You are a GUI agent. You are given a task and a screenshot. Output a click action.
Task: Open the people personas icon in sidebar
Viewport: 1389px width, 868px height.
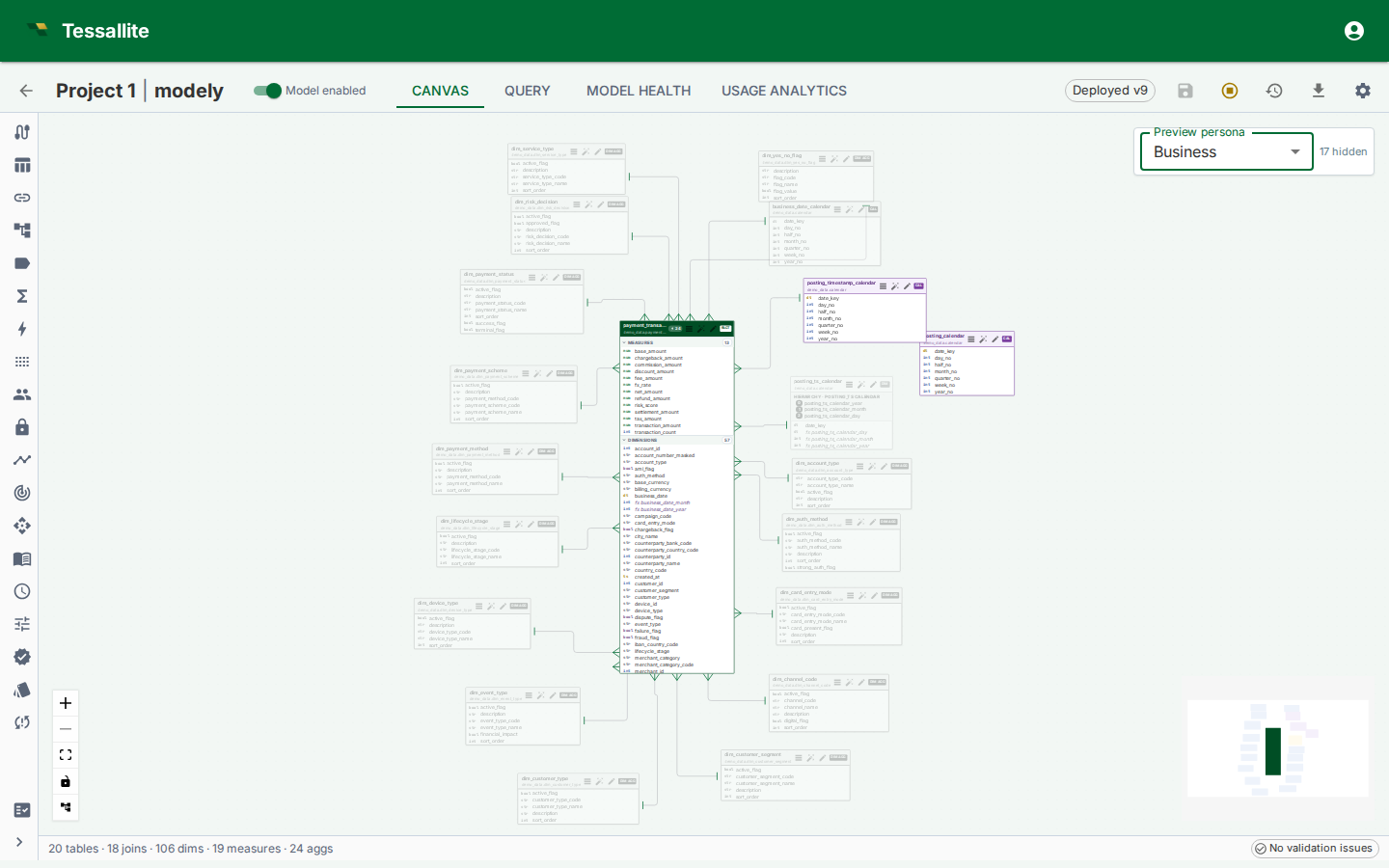22,394
